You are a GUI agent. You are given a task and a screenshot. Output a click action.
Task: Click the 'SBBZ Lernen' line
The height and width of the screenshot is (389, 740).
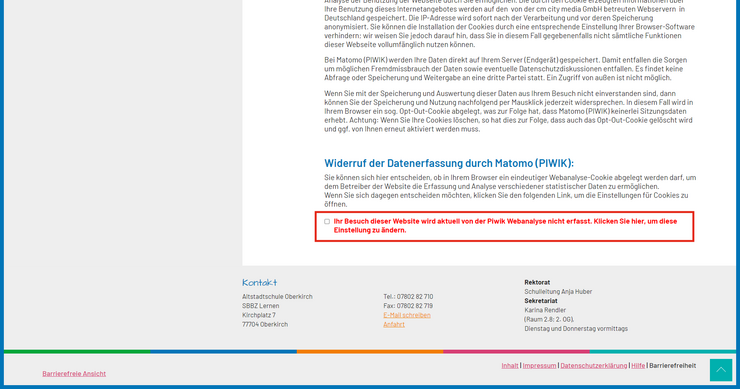pos(261,306)
